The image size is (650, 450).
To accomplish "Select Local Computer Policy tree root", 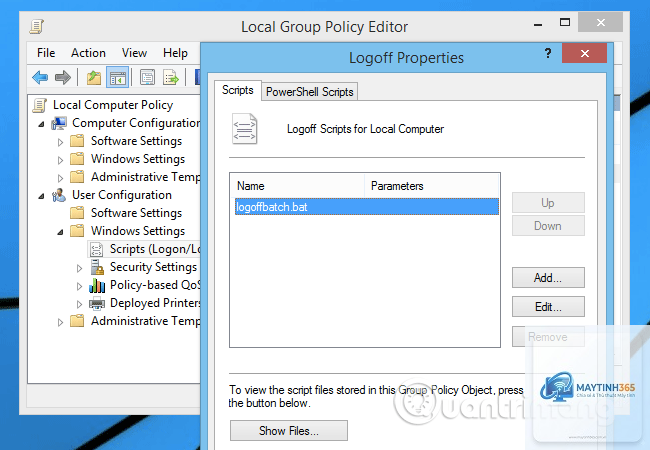I will click(113, 105).
